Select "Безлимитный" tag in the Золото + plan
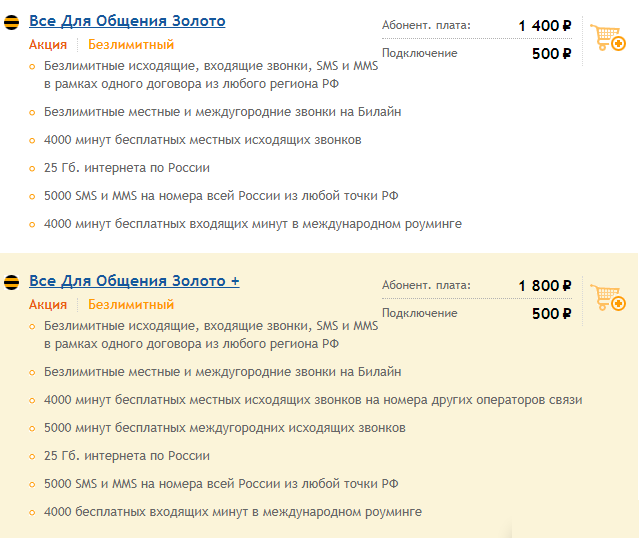640x538 pixels. coord(131,304)
